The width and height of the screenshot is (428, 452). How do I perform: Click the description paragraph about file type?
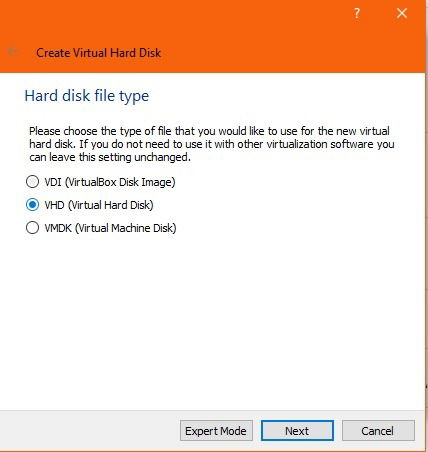tap(212, 144)
